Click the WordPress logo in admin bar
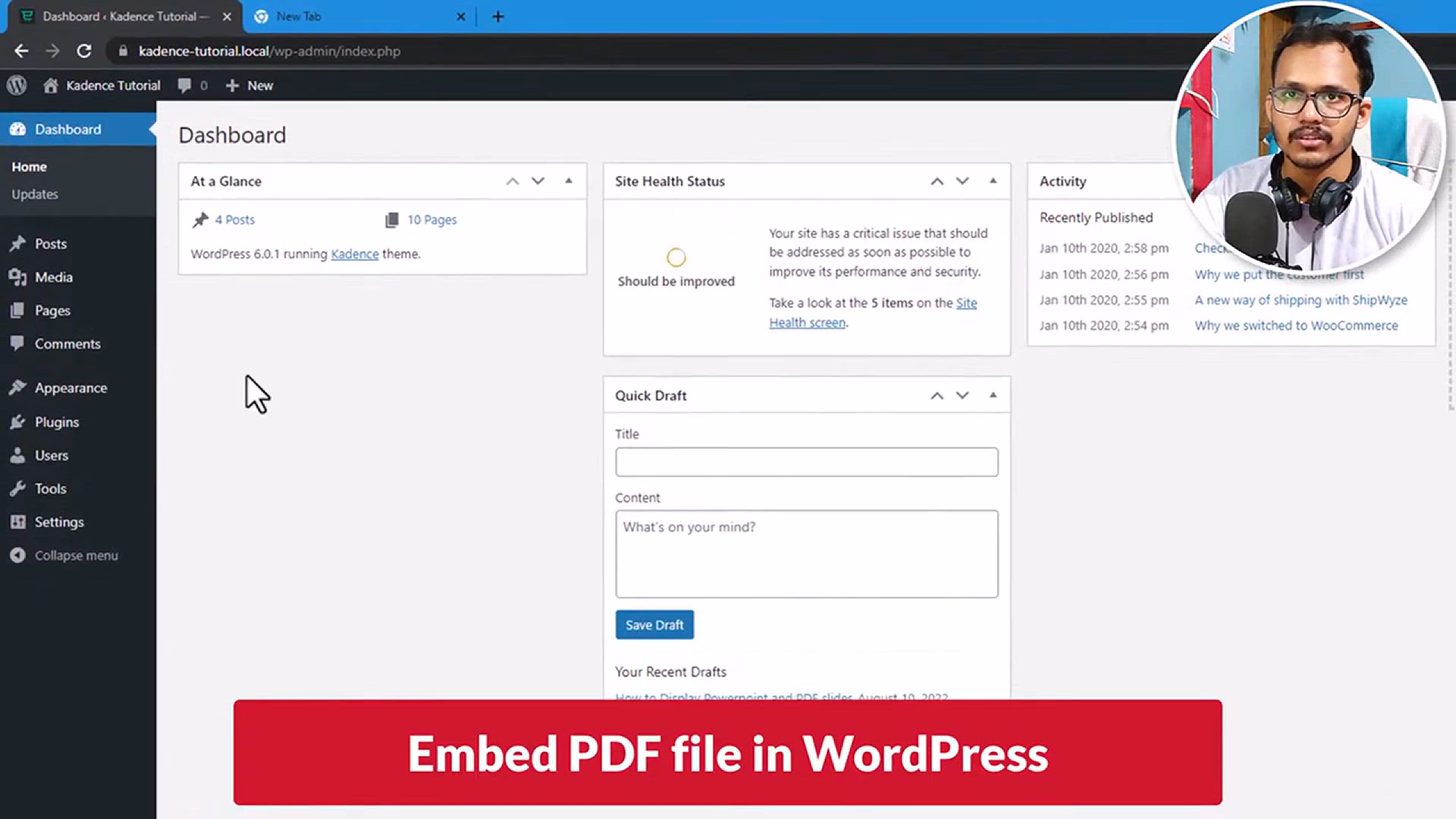The width and height of the screenshot is (1456, 819). (17, 85)
